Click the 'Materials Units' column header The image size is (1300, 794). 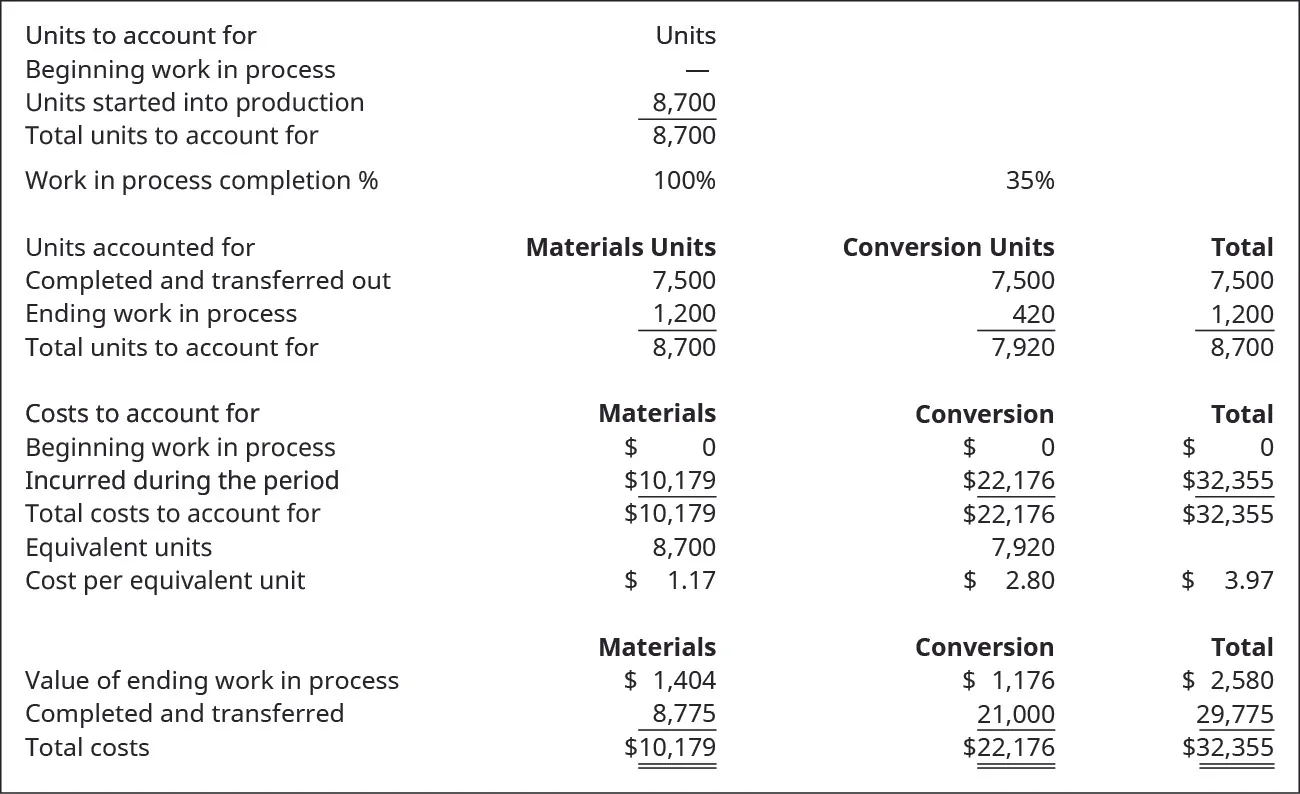pyautogui.click(x=621, y=248)
